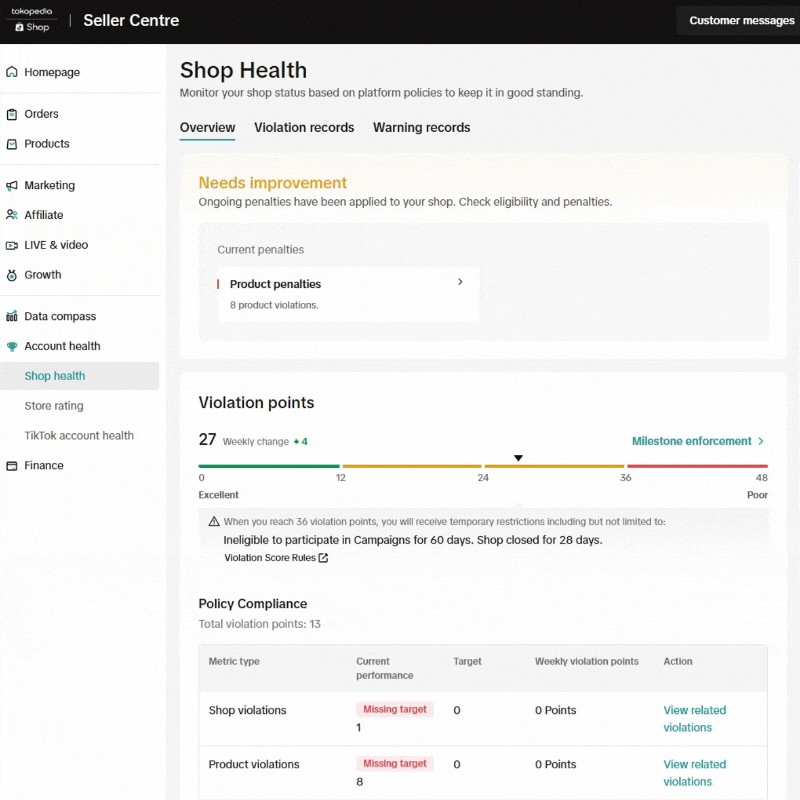Click the Homepage house icon in sidebar
Image resolution: width=800 pixels, height=800 pixels.
12,72
